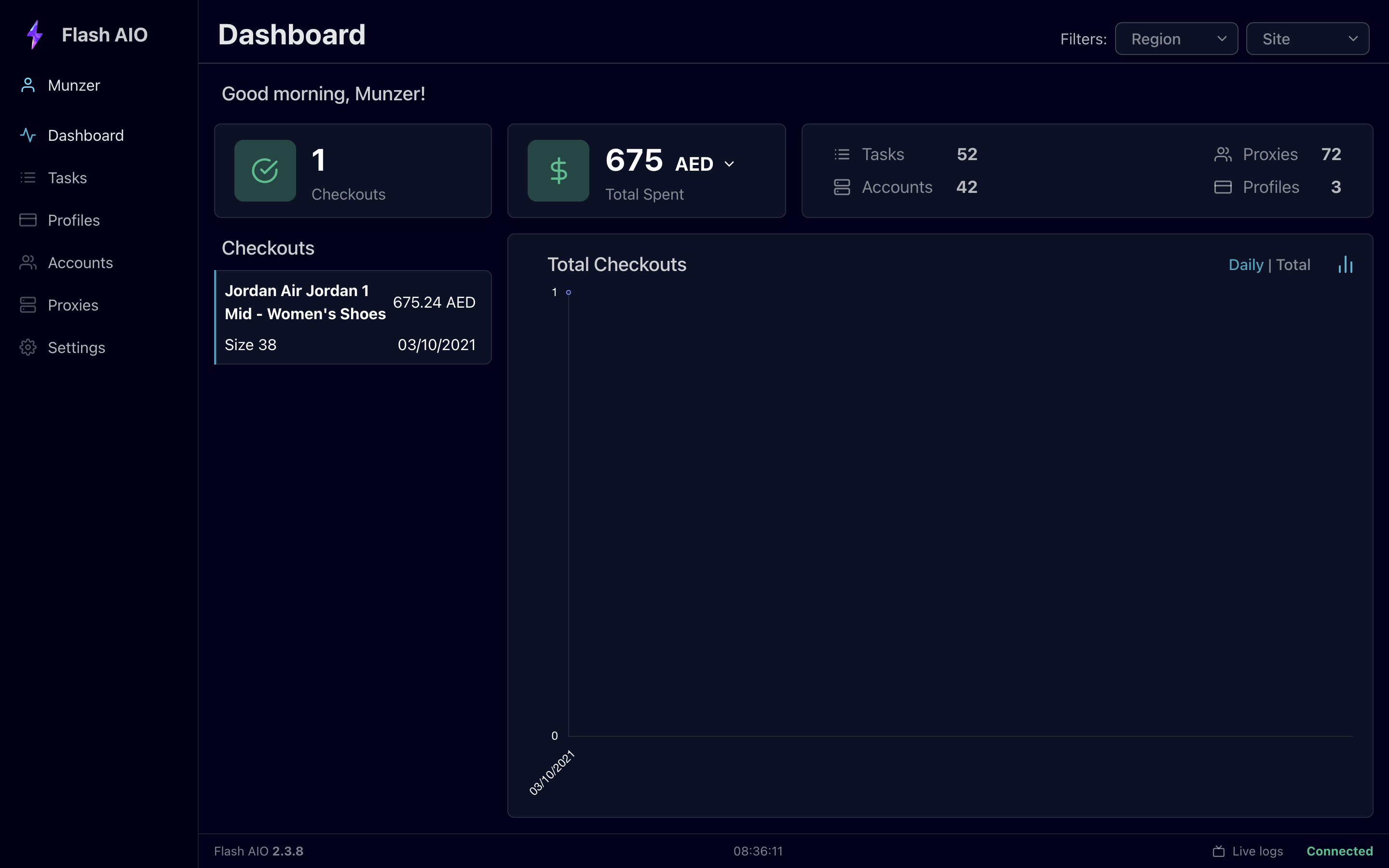Click the bar chart icon in Total Checkouts
The height and width of the screenshot is (868, 1389).
[x=1346, y=265]
